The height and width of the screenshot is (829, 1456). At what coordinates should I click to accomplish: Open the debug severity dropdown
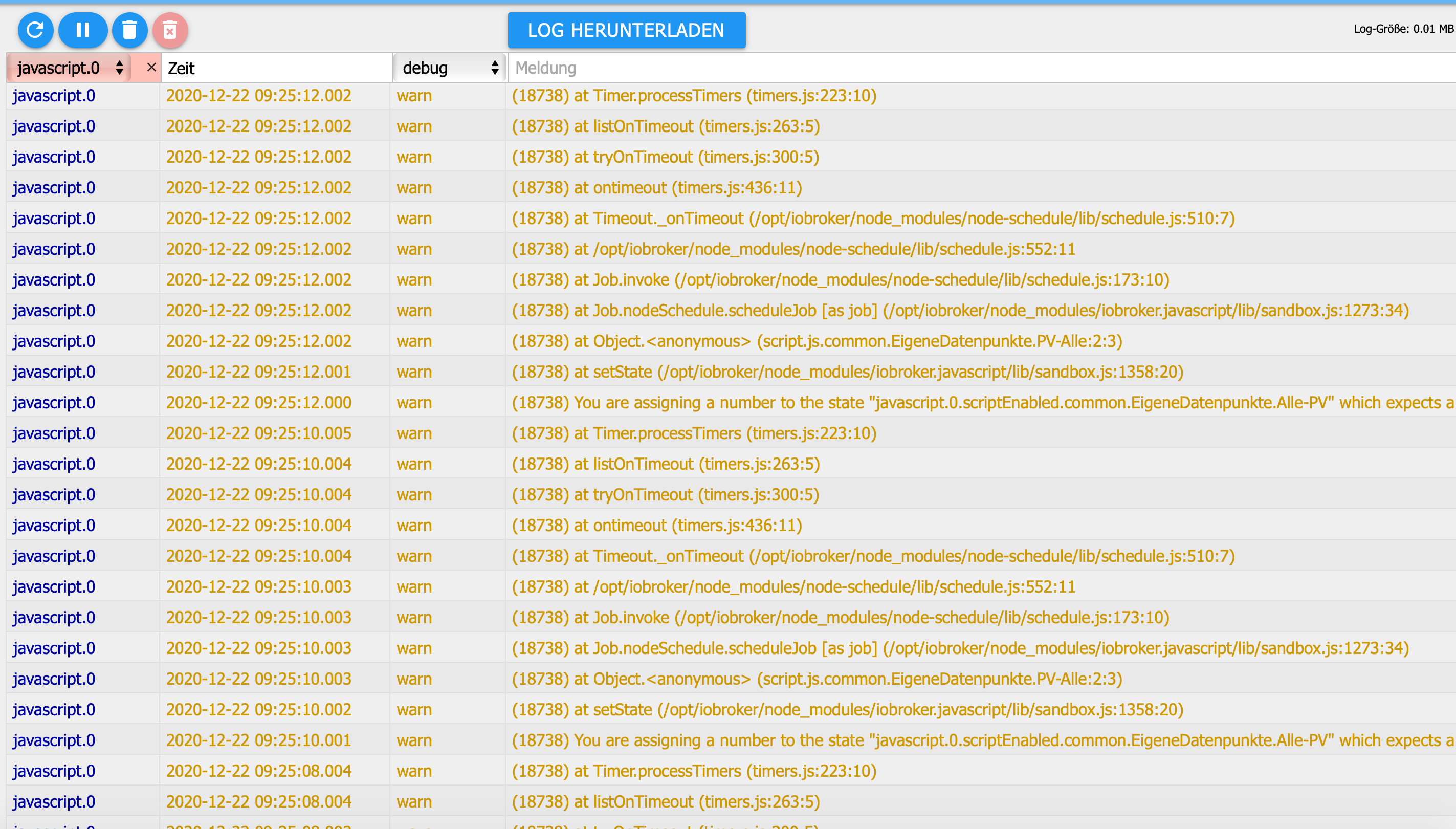coord(450,68)
